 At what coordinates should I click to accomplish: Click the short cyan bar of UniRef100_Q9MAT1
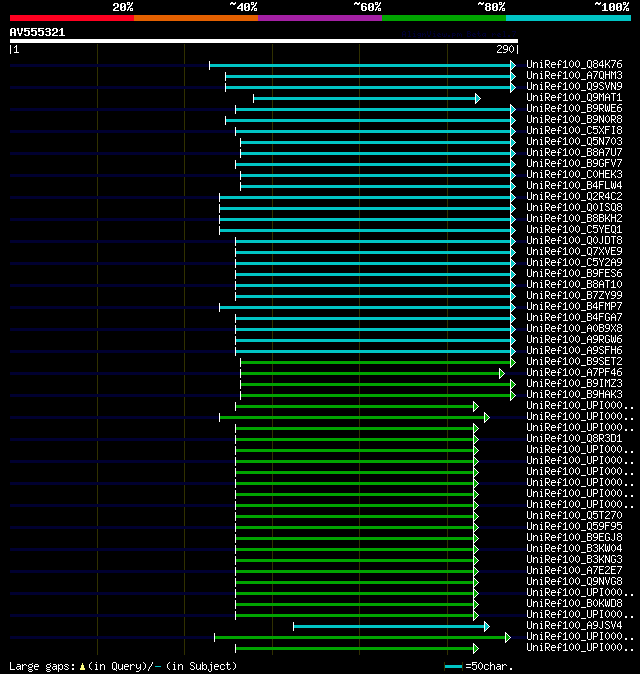point(367,99)
